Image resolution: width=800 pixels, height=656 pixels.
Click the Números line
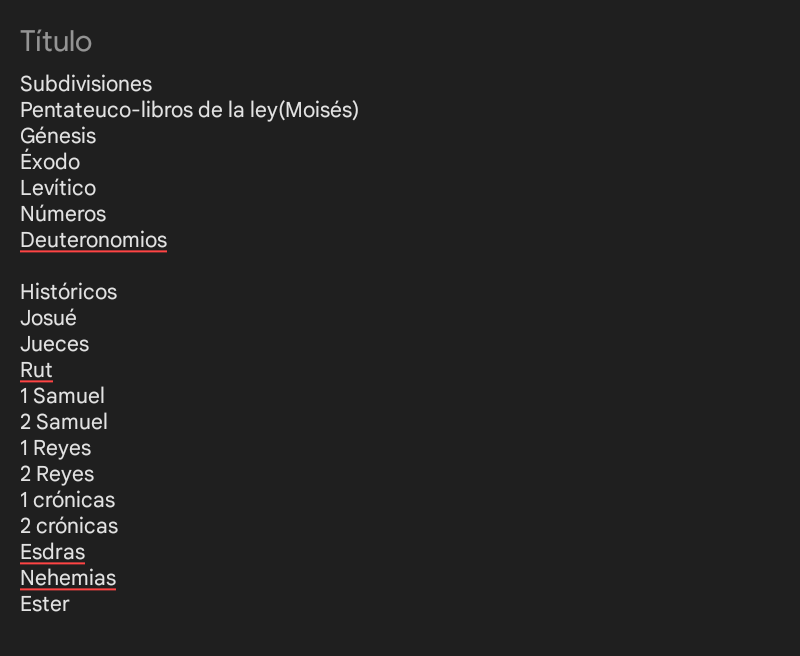click(x=63, y=214)
